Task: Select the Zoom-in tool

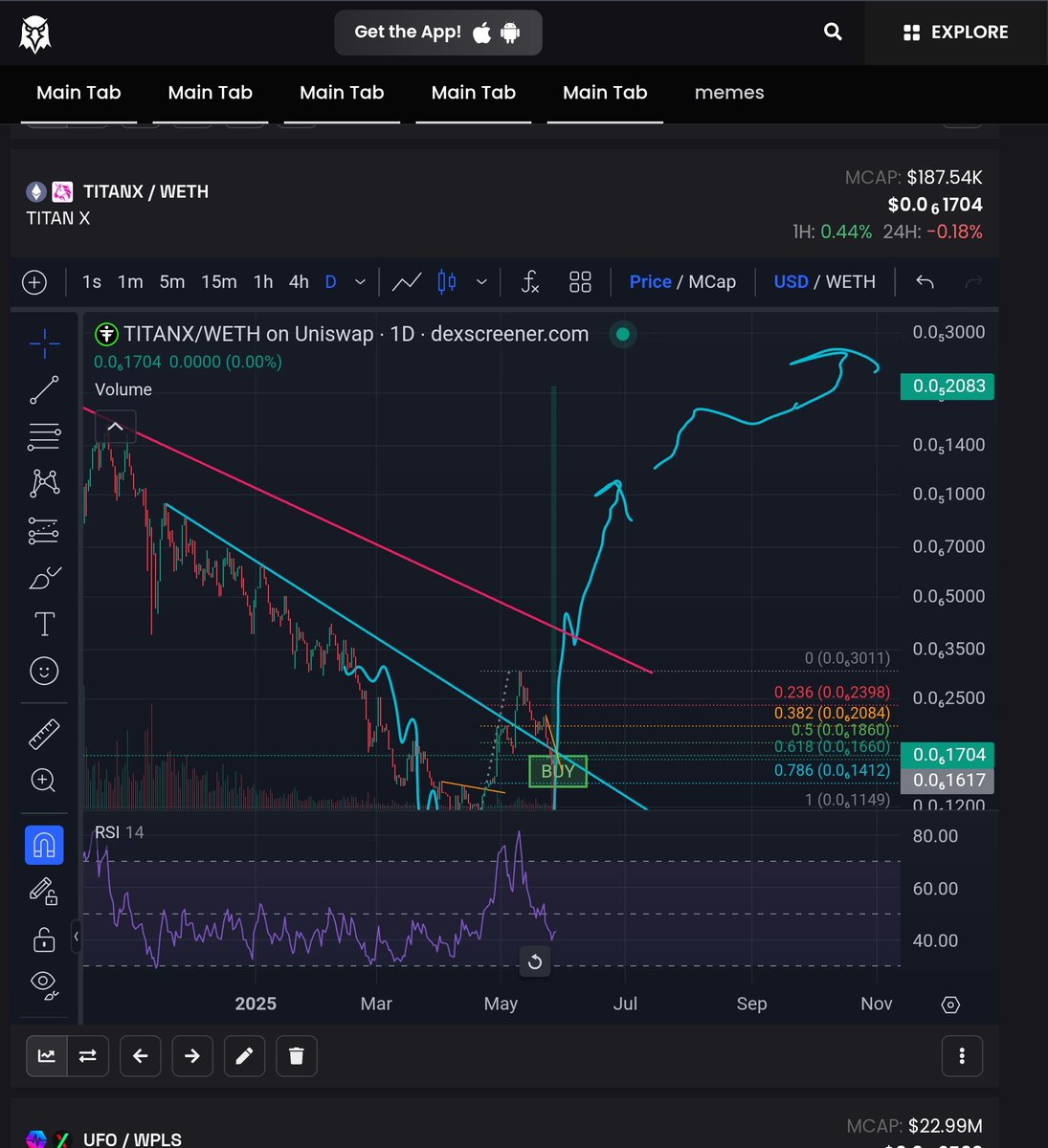Action: coord(43,781)
